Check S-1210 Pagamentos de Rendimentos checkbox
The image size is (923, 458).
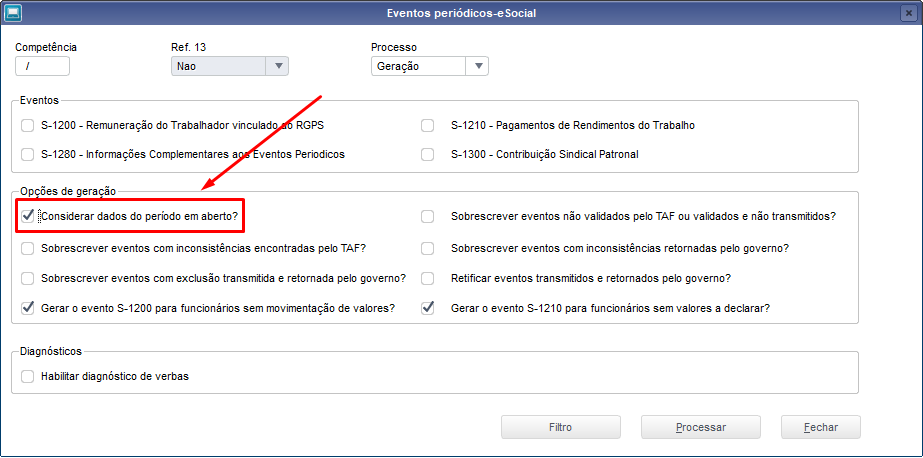(427, 125)
